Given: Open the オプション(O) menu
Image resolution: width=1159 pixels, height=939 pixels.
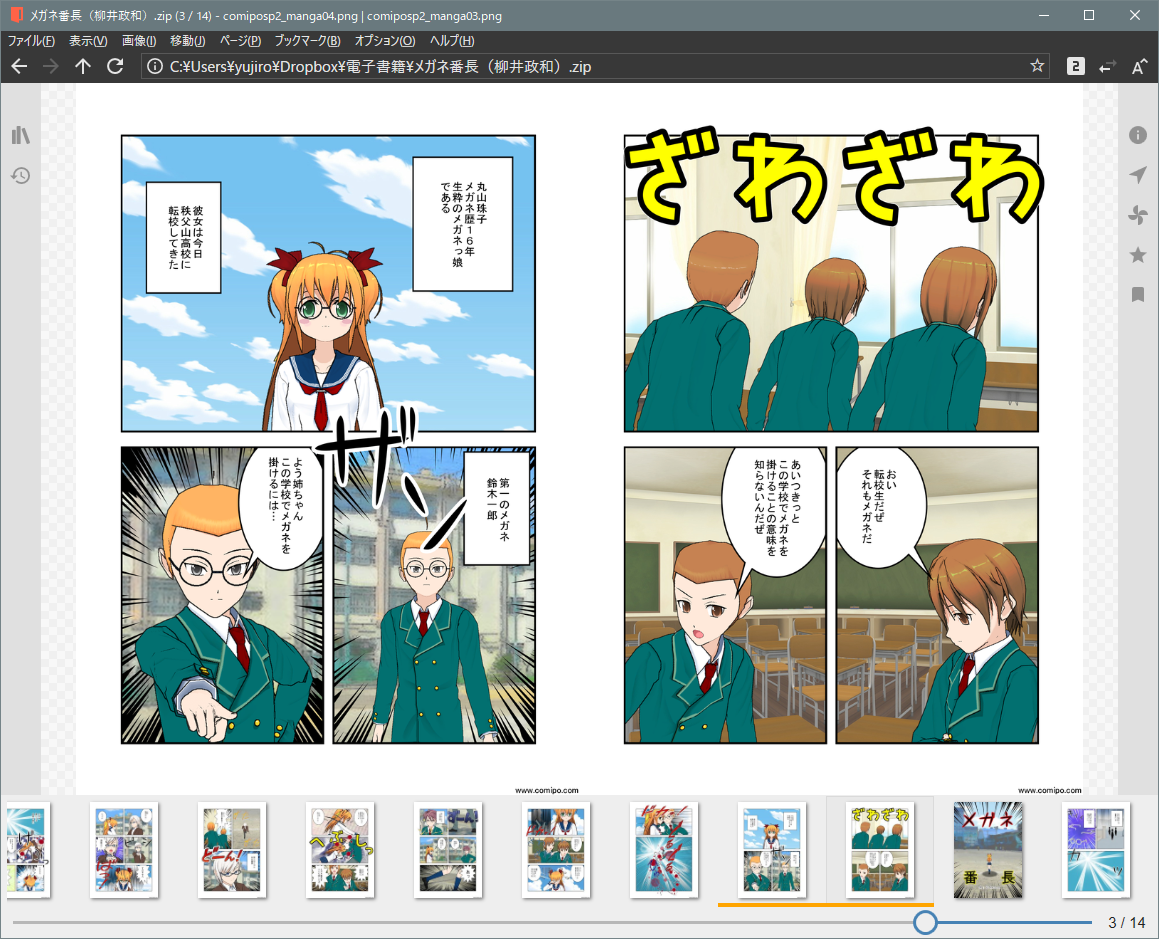Looking at the screenshot, I should pos(385,41).
